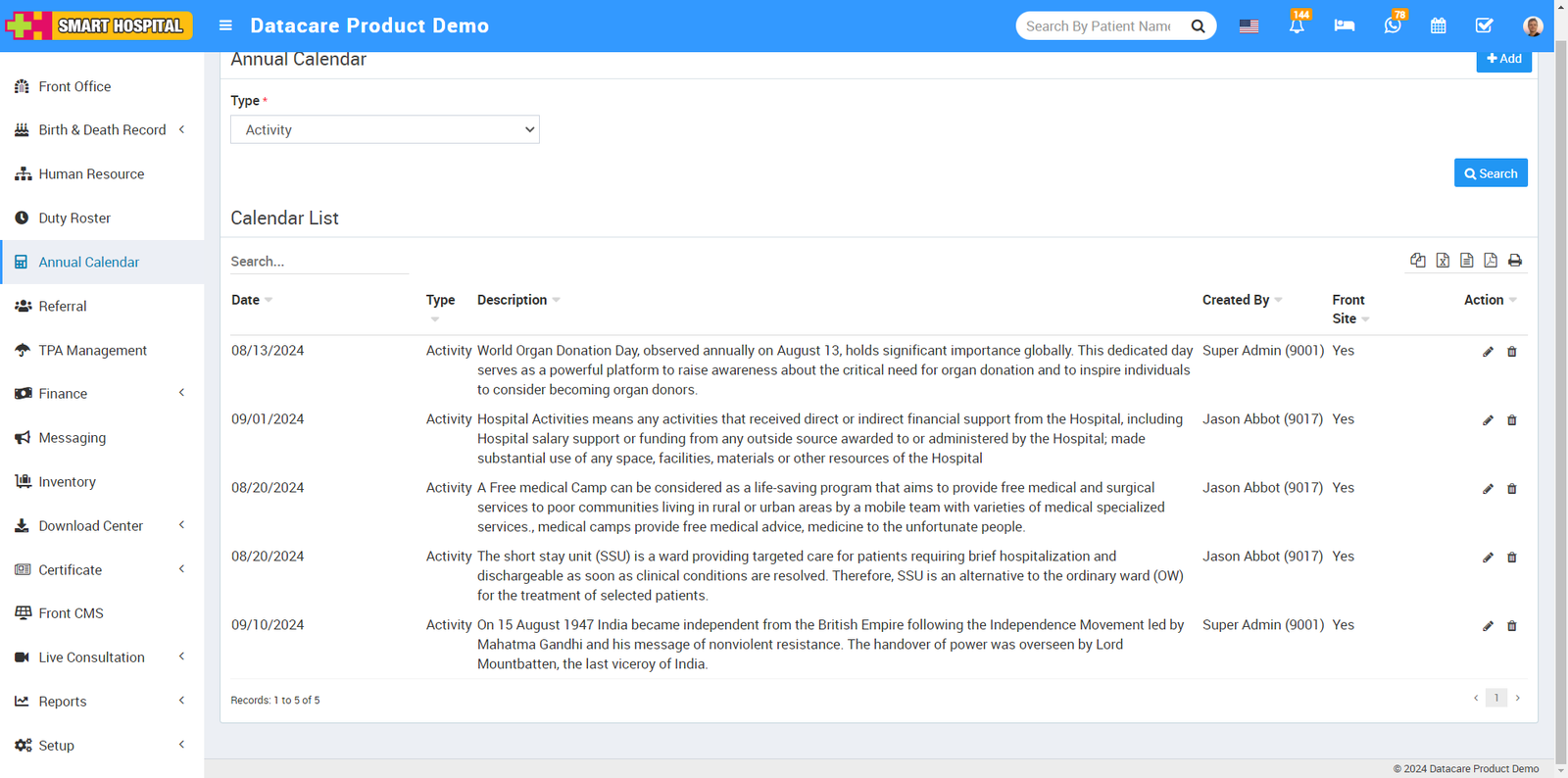Click the blue Search button
This screenshot has width=1568, height=778.
click(1490, 173)
